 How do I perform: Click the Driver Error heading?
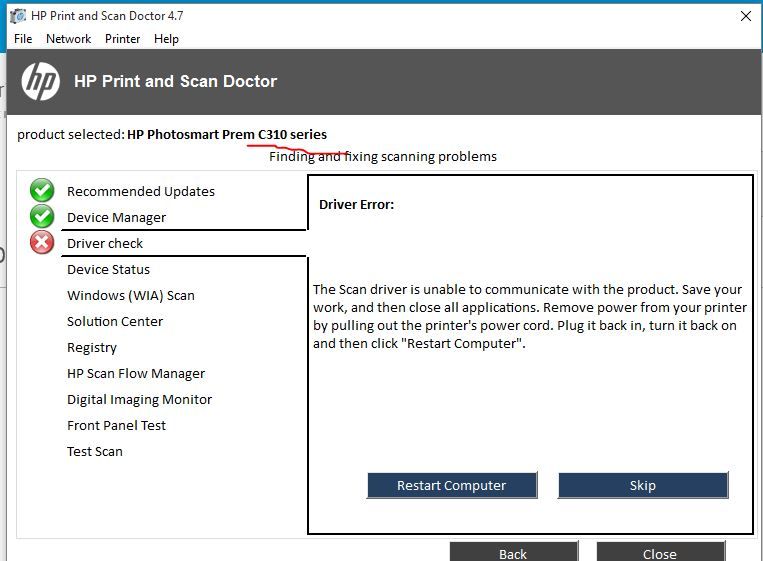click(x=356, y=204)
